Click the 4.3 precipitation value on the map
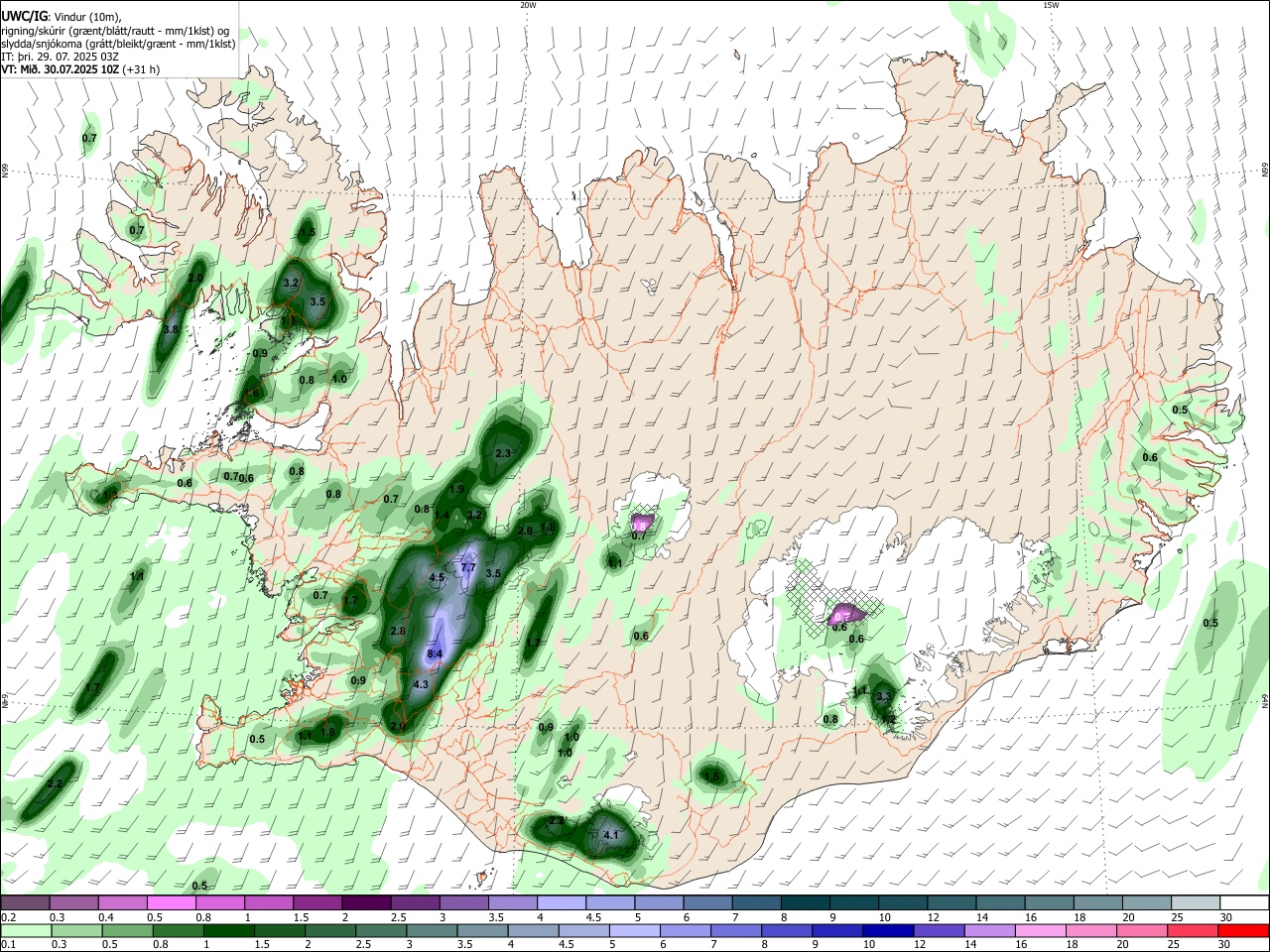1270x952 pixels. [421, 684]
